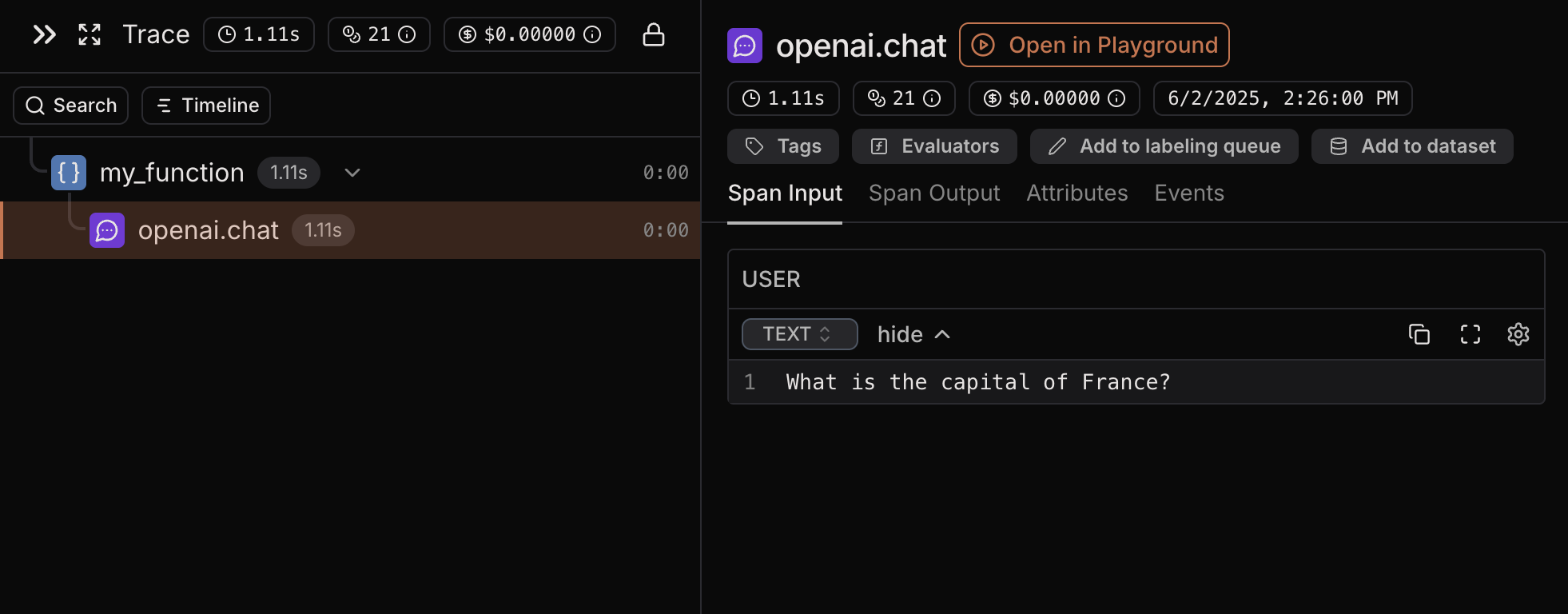Click the timestamp 6/2/2025, 2:26:00 PM
The height and width of the screenshot is (614, 1568).
click(1283, 98)
